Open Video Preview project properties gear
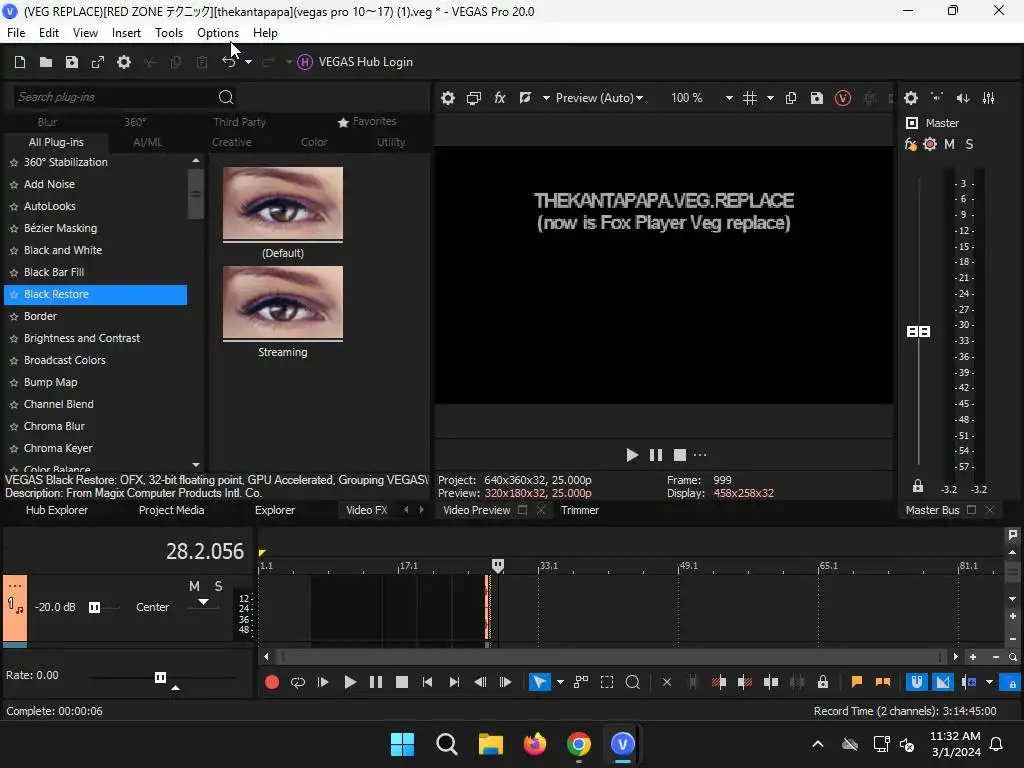 pyautogui.click(x=447, y=98)
